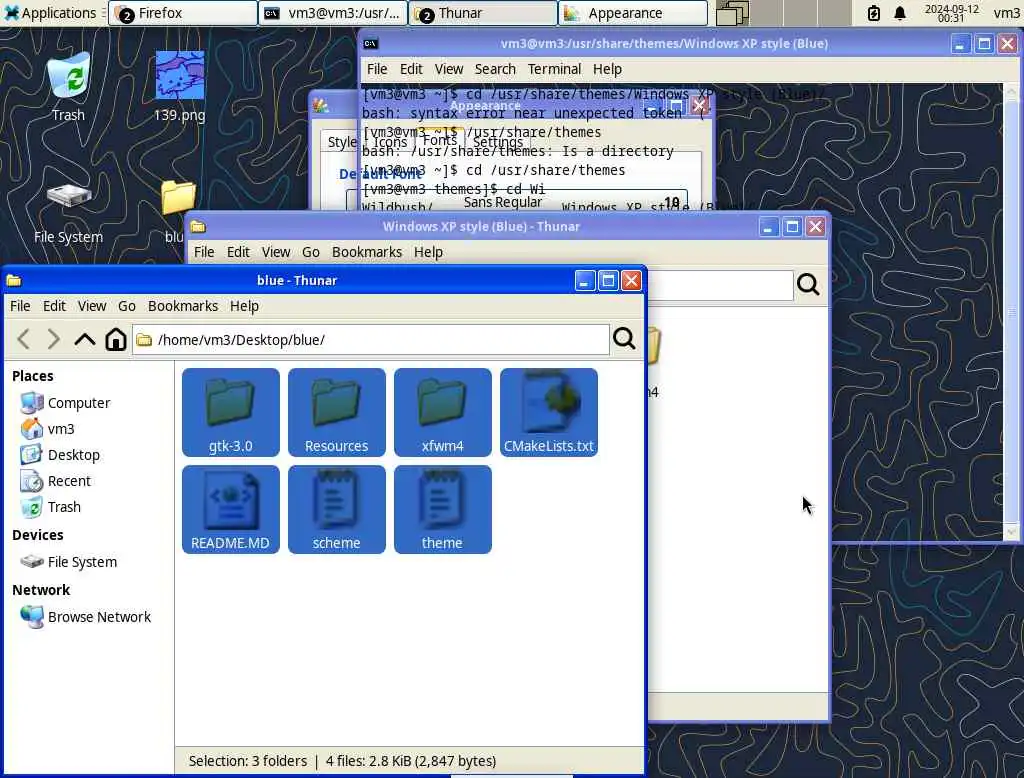Open vm3 home in Places sidebar

[x=47, y=429]
